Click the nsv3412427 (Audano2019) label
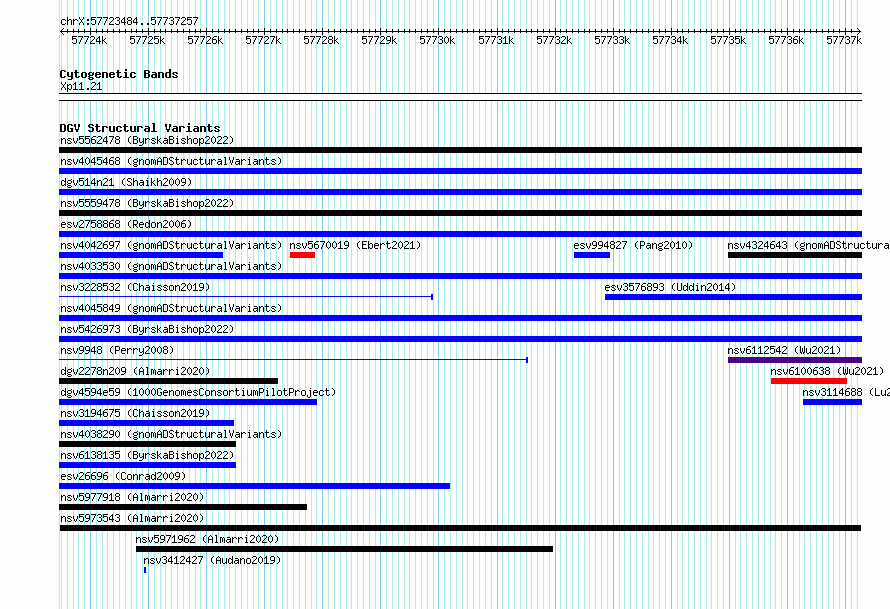Viewport: 890px width, 609px height. 212,560
